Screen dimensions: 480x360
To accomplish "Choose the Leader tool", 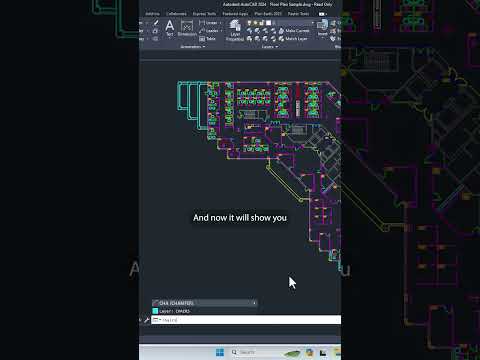I will coord(209,31).
